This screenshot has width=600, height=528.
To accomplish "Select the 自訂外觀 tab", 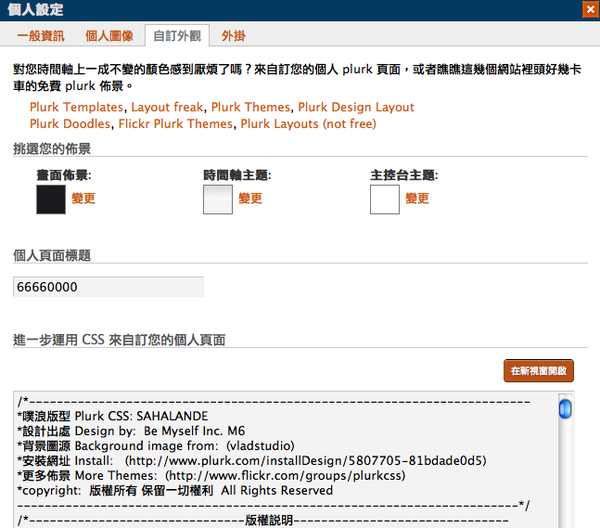I will (177, 36).
